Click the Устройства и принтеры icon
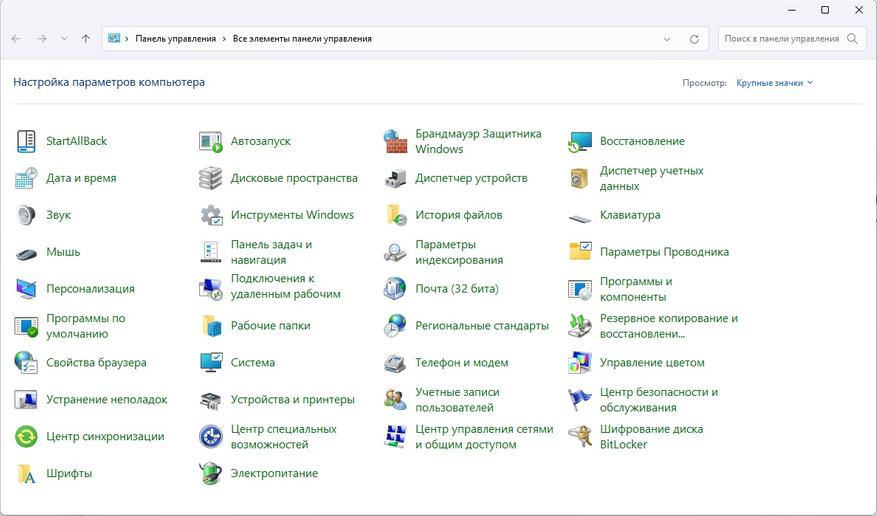Screen dimensions: 877x516 tap(211, 400)
